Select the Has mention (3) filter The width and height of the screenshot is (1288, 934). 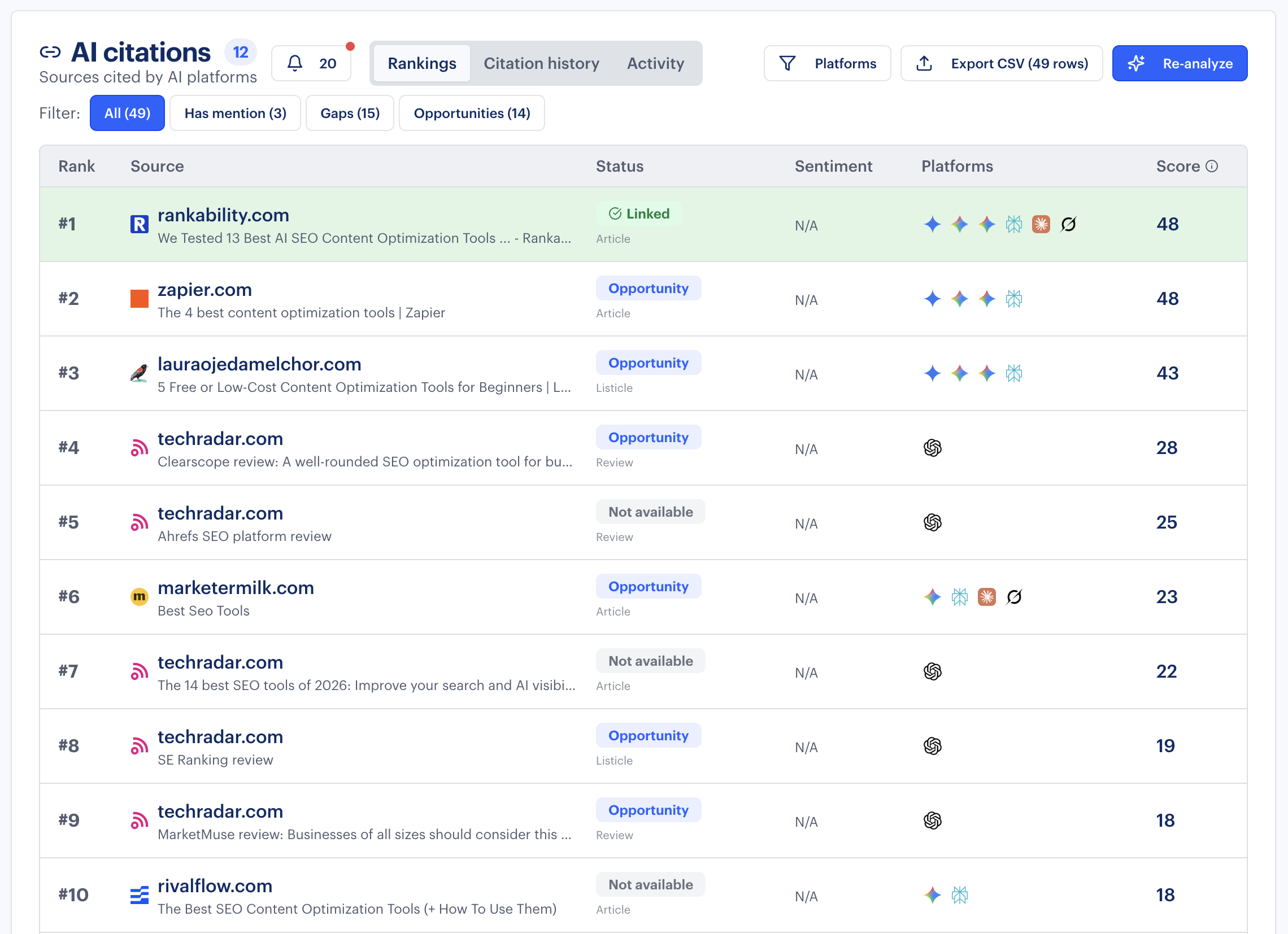click(235, 113)
